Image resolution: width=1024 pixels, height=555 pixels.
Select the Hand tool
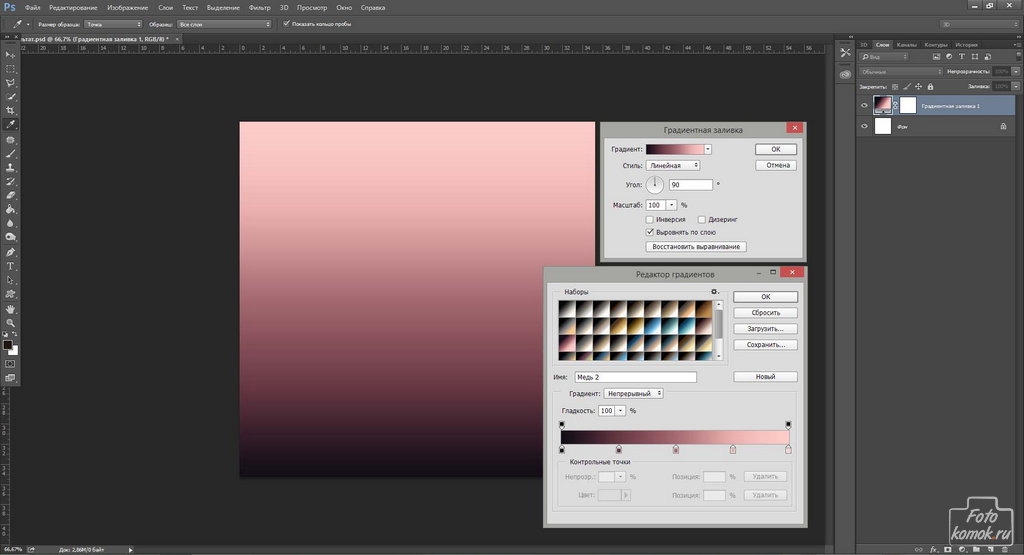[11, 309]
